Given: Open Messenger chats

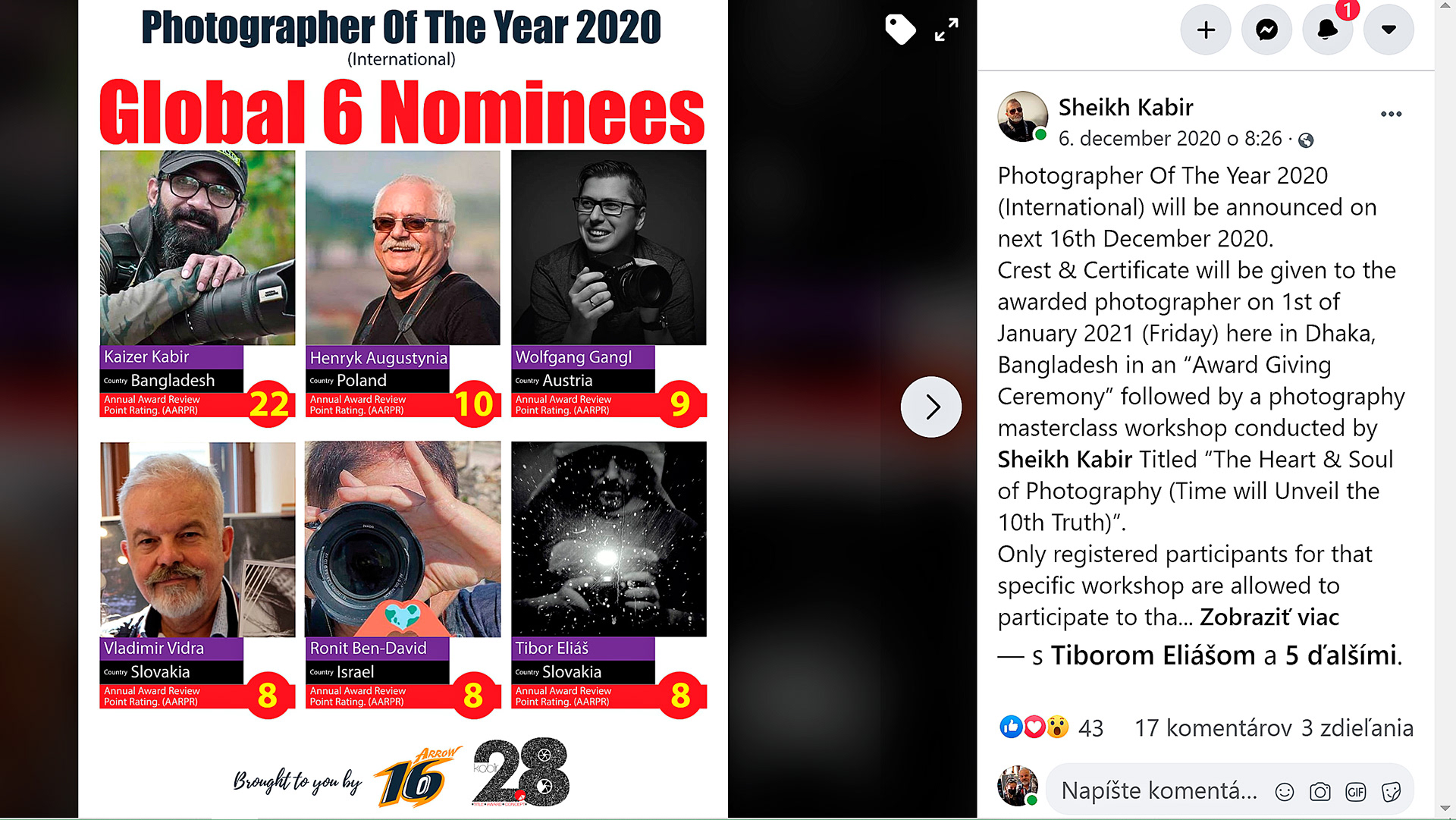Looking at the screenshot, I should [x=1266, y=30].
